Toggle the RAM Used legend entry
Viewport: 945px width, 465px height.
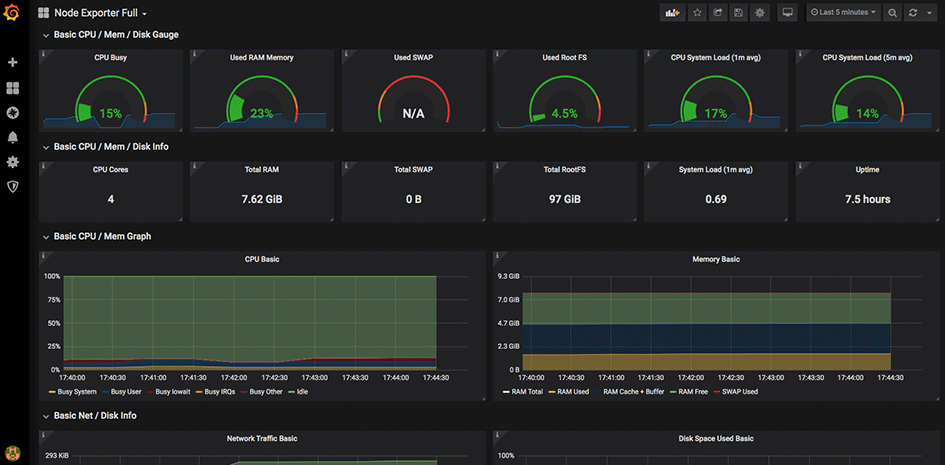coord(568,392)
